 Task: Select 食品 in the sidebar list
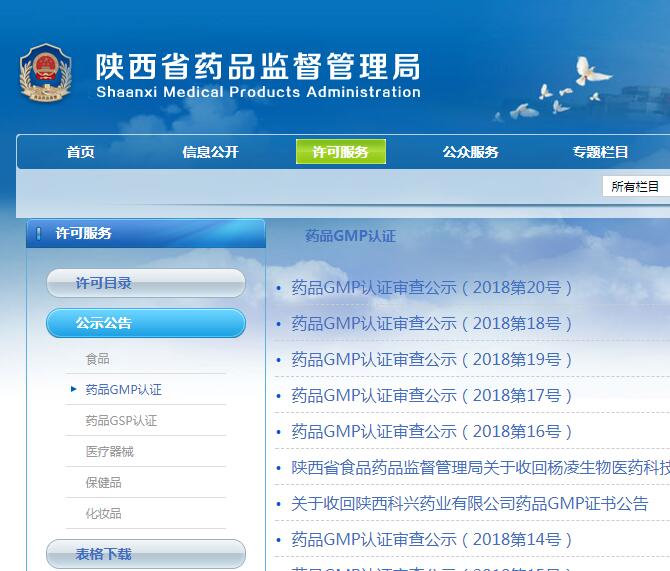click(98, 358)
